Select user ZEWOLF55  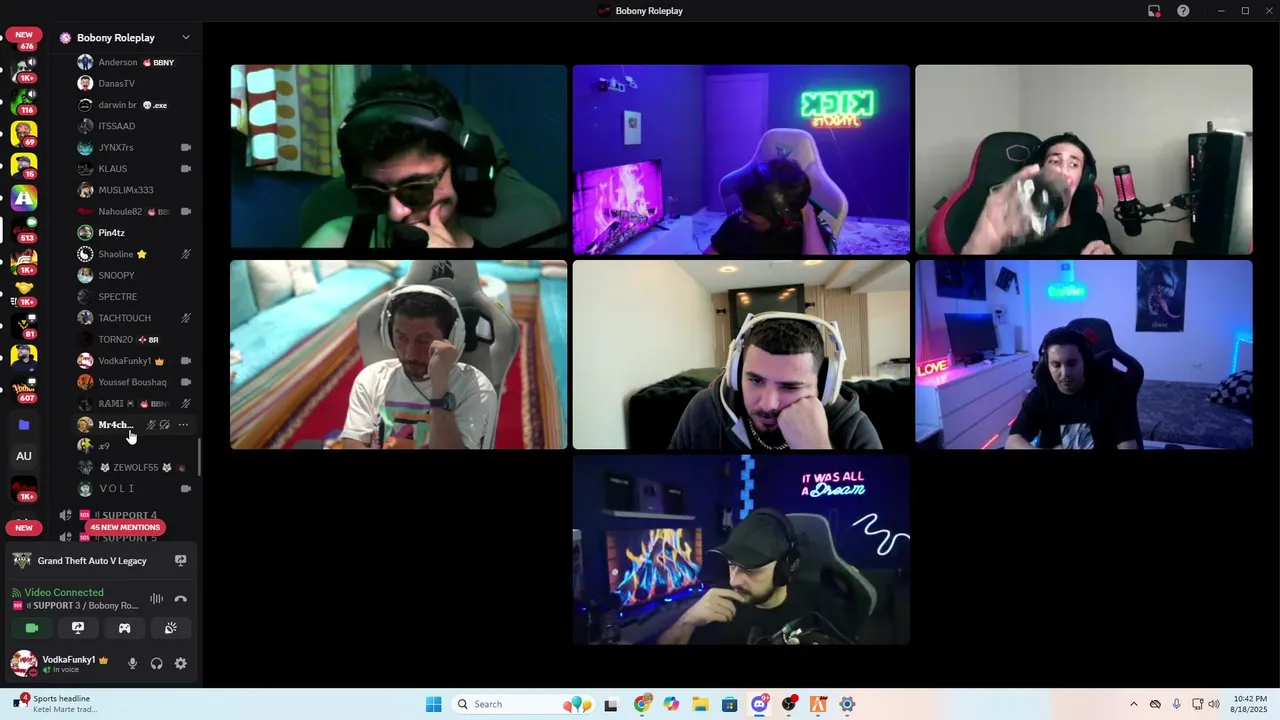[134, 467]
